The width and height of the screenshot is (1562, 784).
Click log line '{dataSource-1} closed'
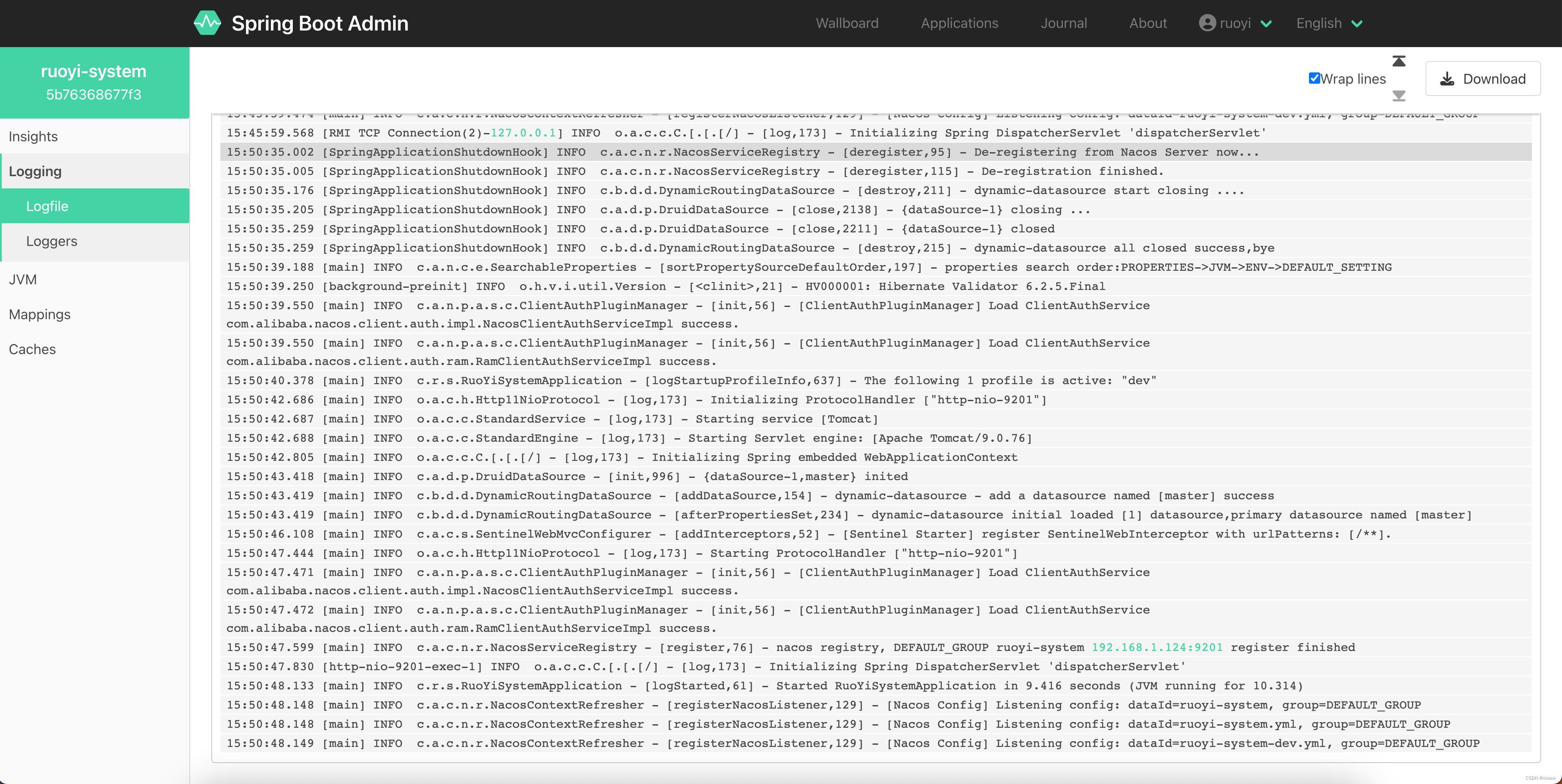[x=876, y=229]
